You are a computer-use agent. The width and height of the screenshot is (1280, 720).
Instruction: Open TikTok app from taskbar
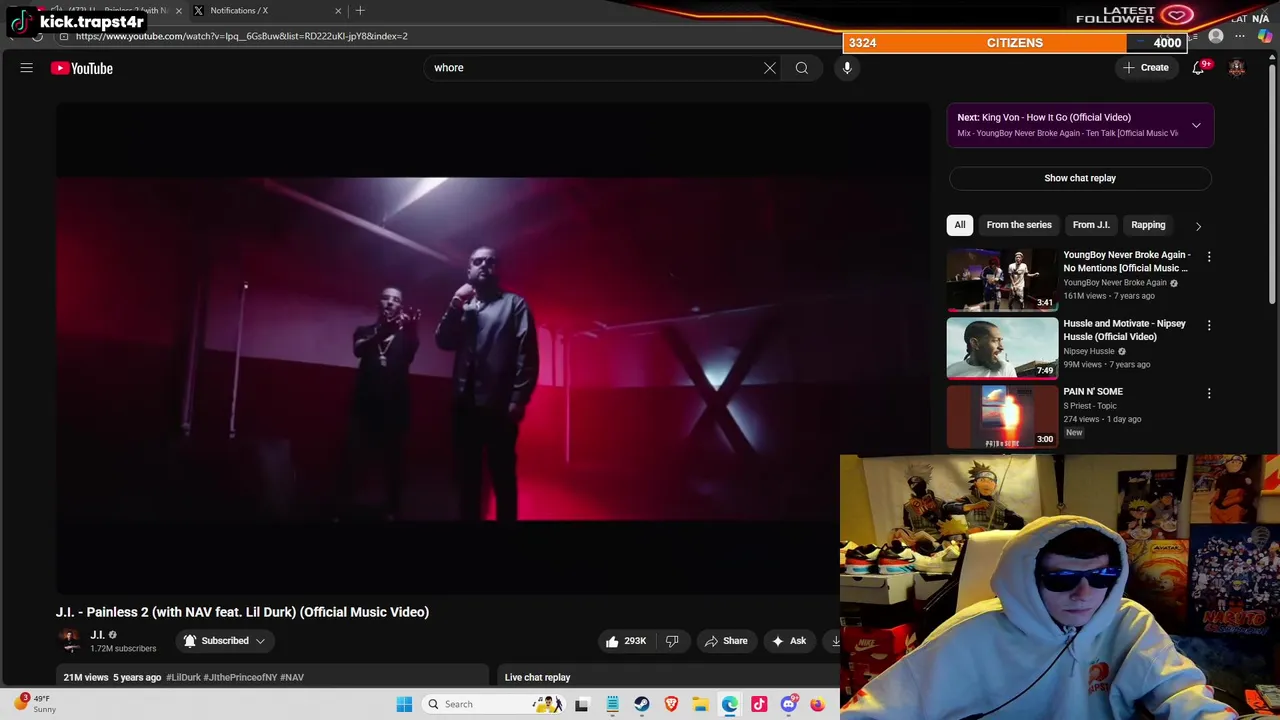pos(759,704)
